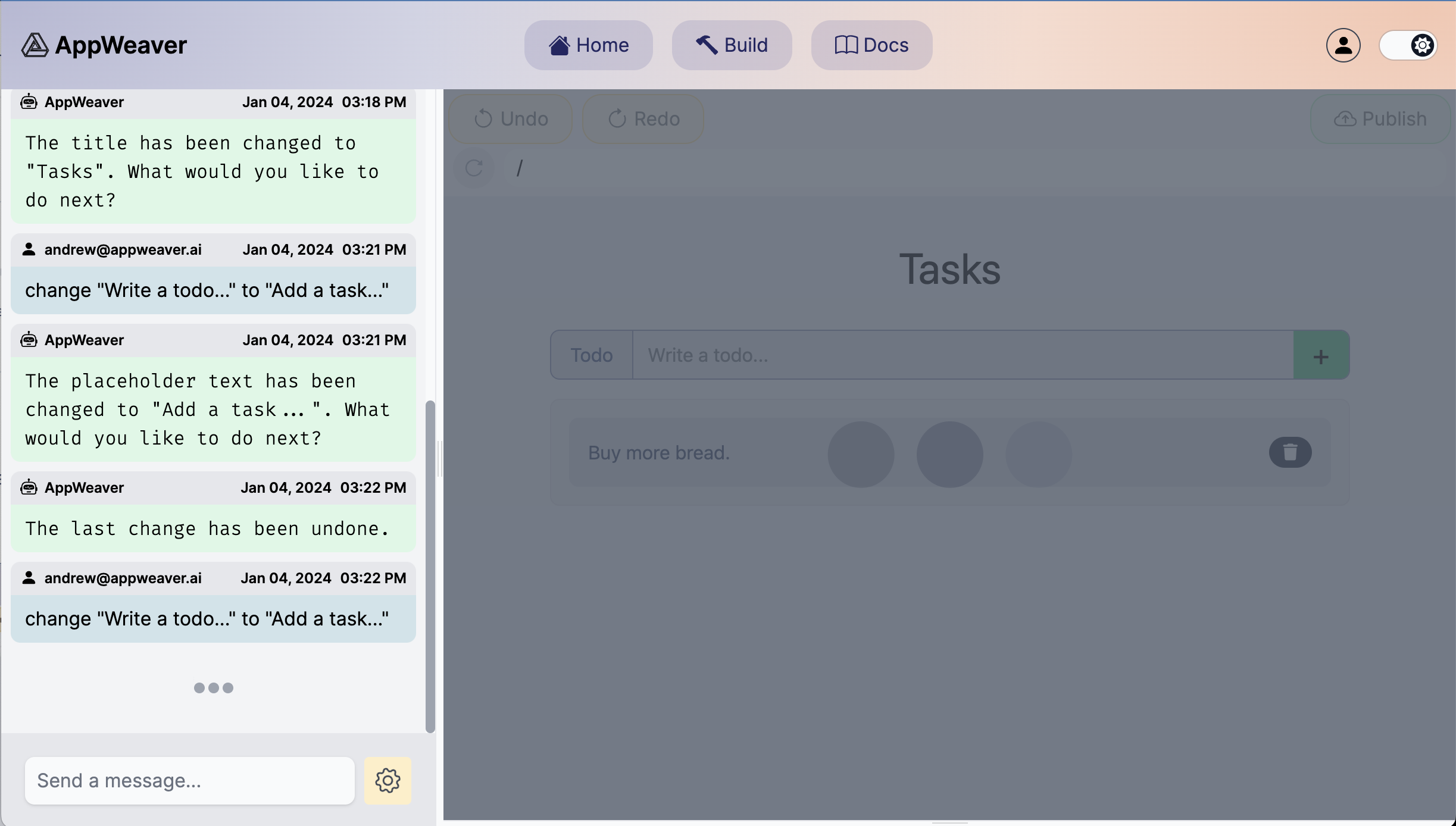The width and height of the screenshot is (1456, 826).
Task: Click the chat panel scrollbar thumb
Action: coord(430,565)
